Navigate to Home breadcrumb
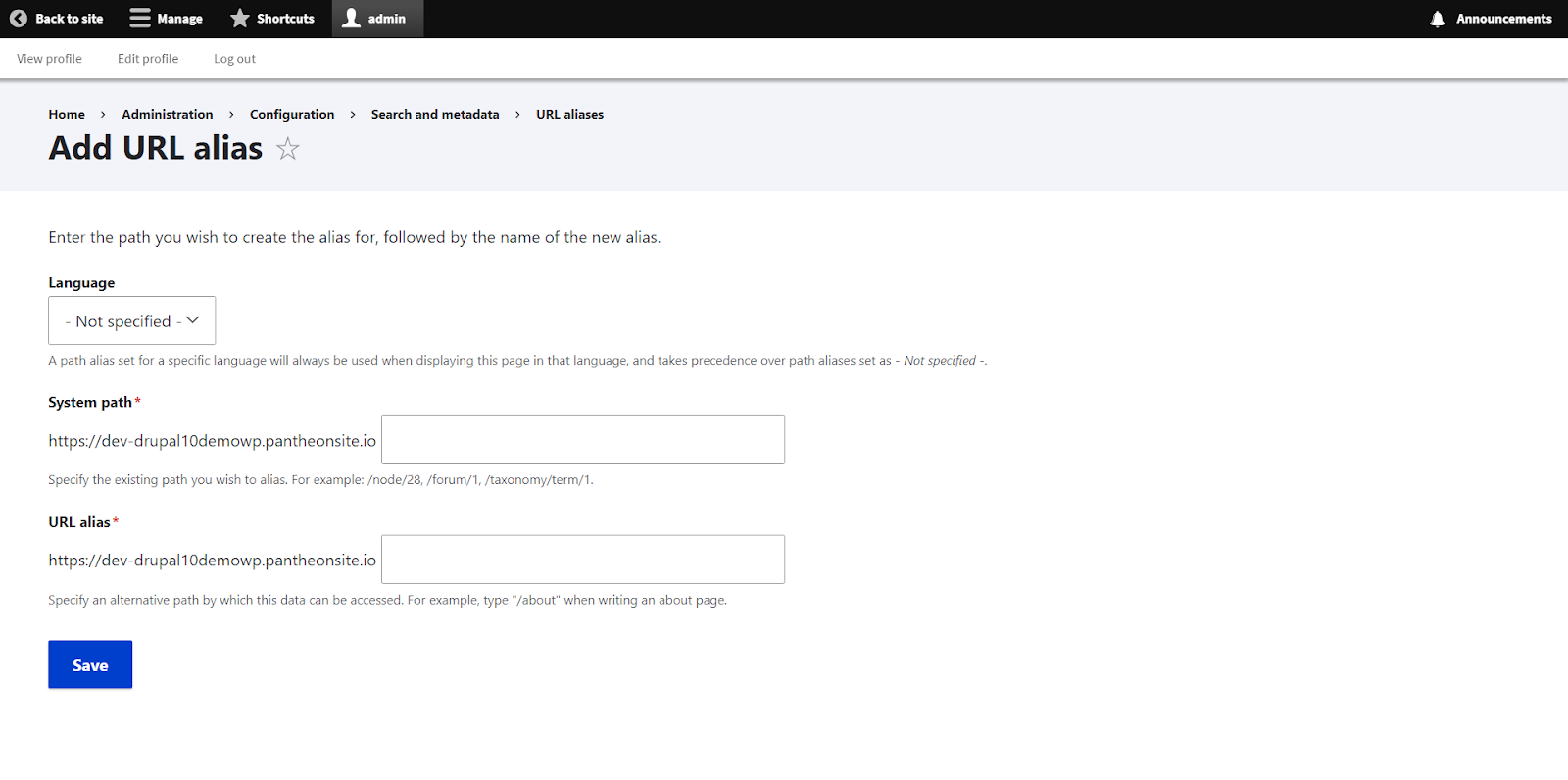The image size is (1568, 780). [x=67, y=115]
